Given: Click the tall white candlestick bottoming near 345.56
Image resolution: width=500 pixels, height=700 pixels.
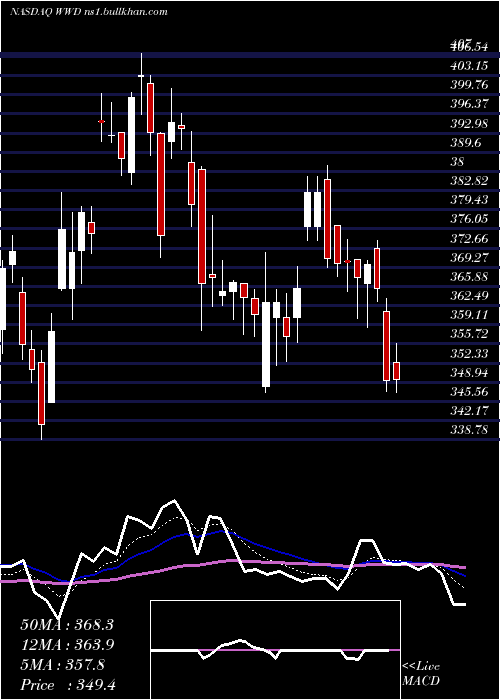Looking at the screenshot, I should (x=266, y=344).
